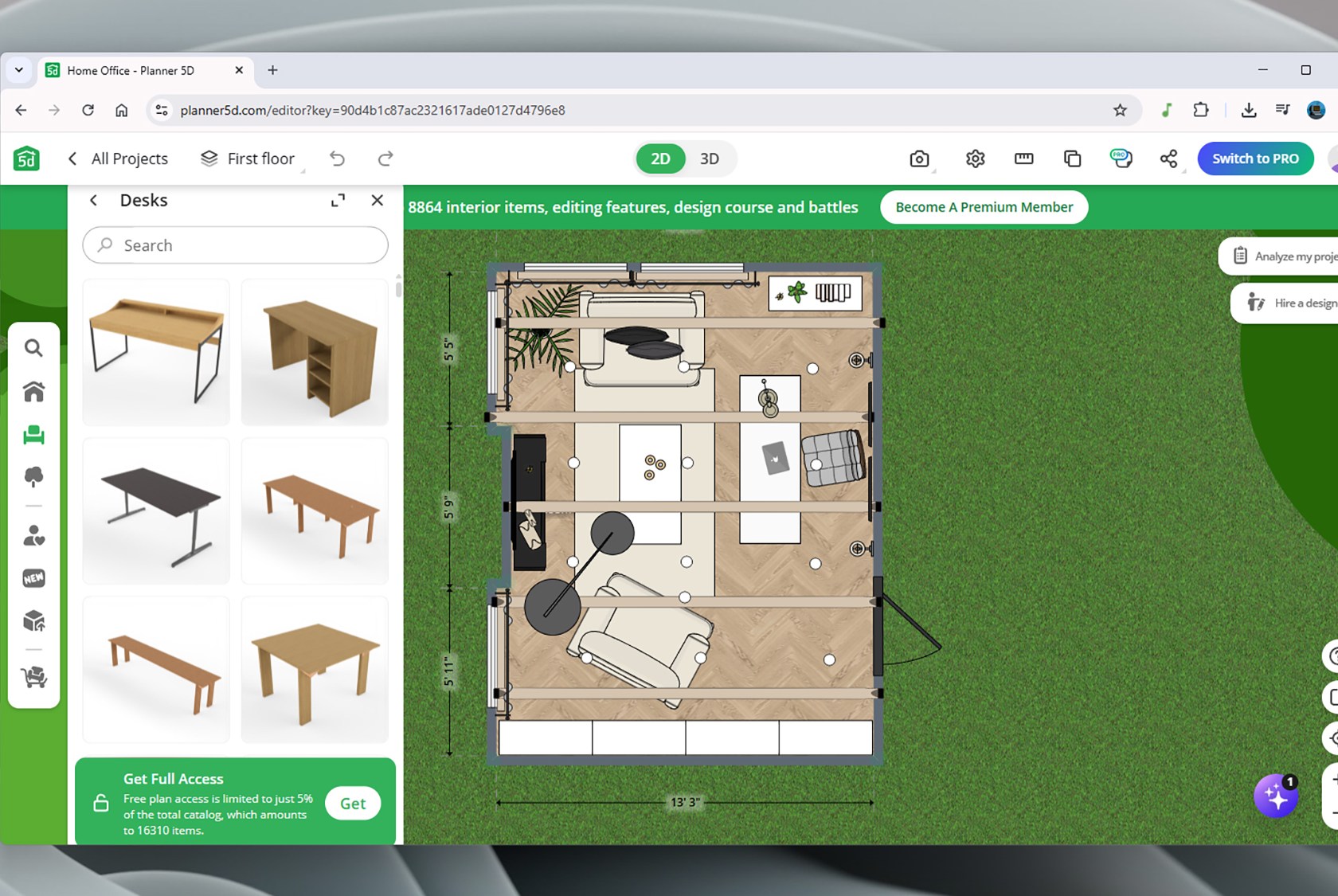This screenshot has height=896, width=1338.
Task: Click the camera snapshot icon
Action: coord(919,159)
